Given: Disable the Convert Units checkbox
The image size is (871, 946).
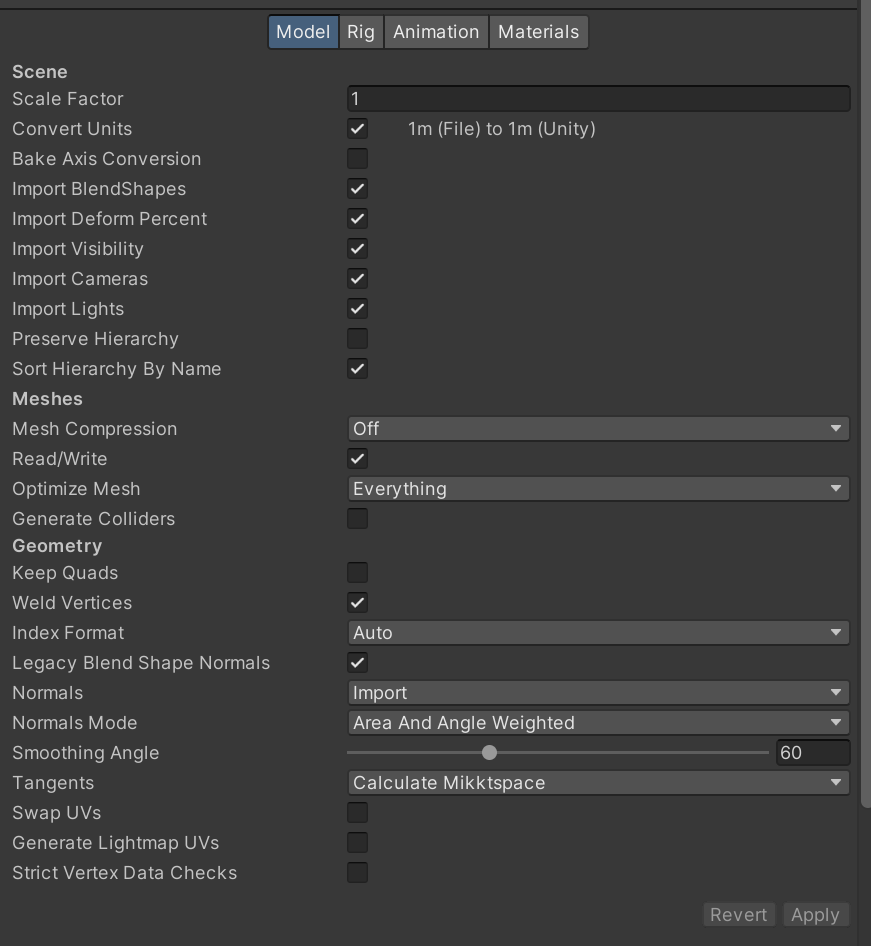Looking at the screenshot, I should (357, 129).
